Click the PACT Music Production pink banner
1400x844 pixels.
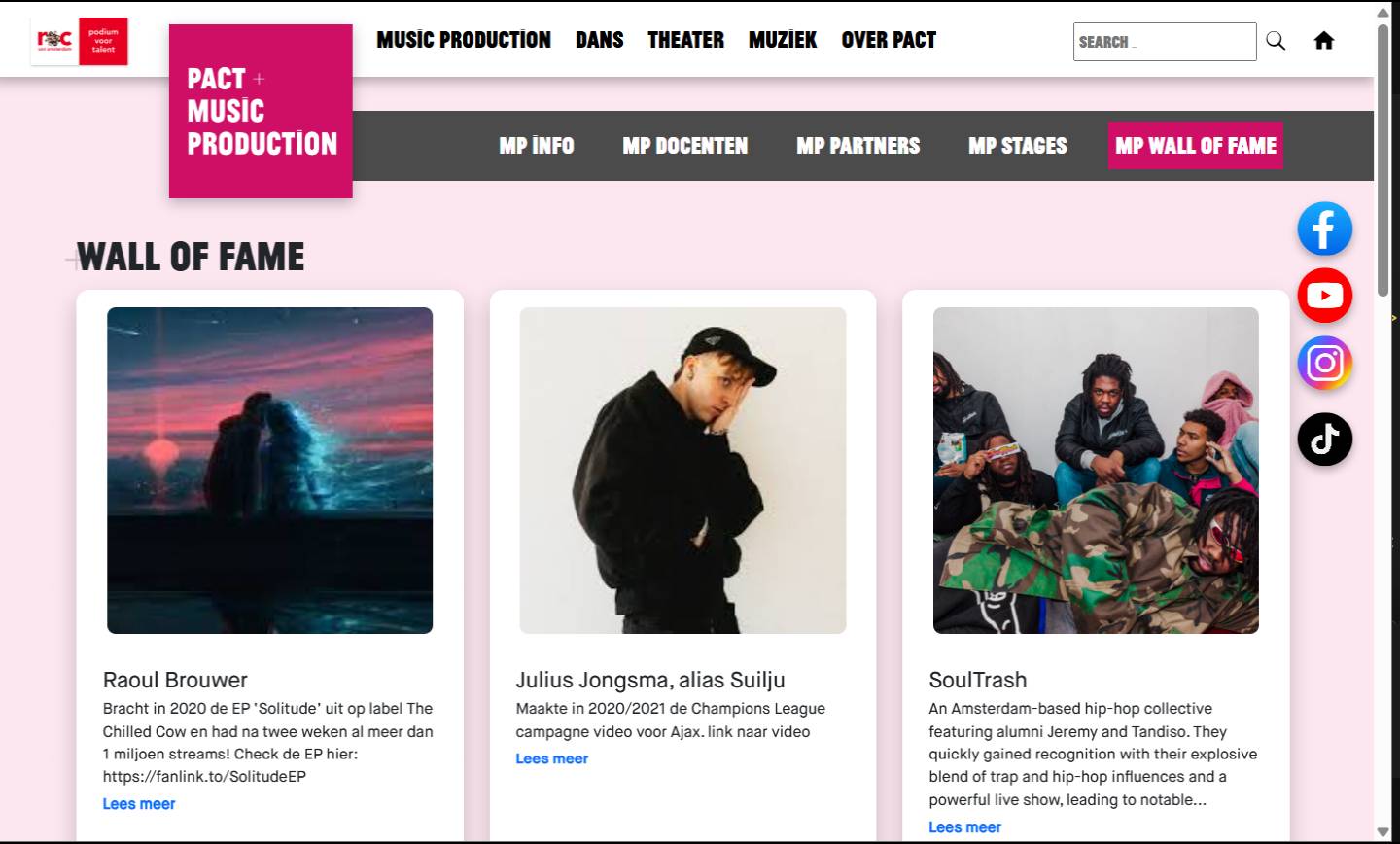pyautogui.click(x=261, y=111)
